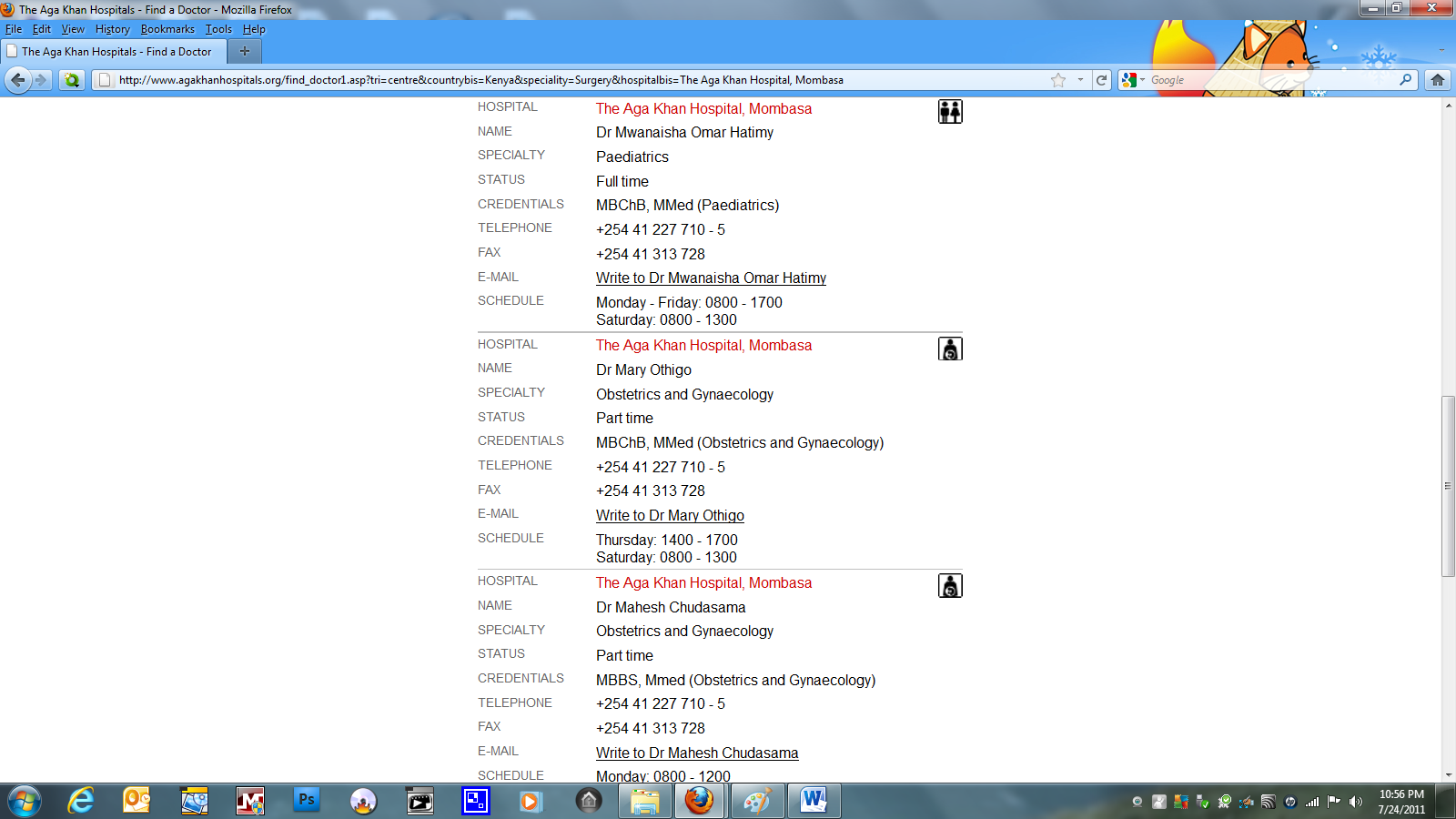This screenshot has width=1456, height=819.
Task: Open the History menu
Action: pos(112,29)
